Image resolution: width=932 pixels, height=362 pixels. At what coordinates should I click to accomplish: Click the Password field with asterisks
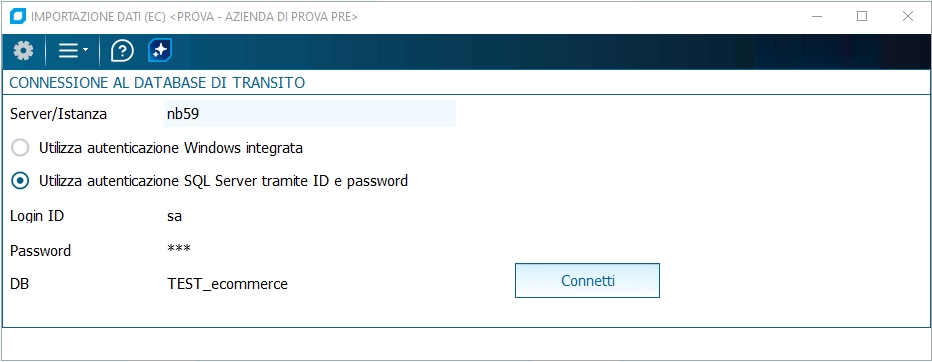click(179, 249)
